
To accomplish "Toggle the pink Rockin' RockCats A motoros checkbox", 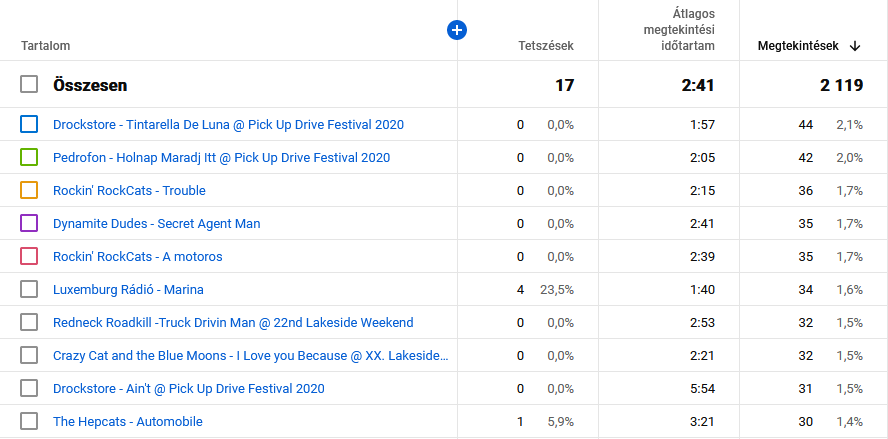I will (29, 256).
